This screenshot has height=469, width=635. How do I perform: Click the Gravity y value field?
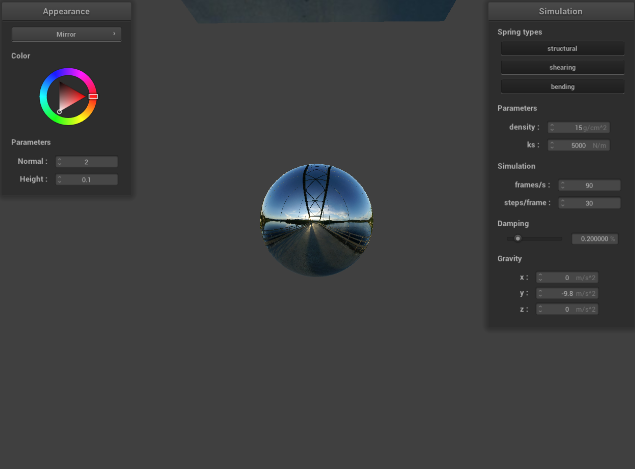pos(570,294)
